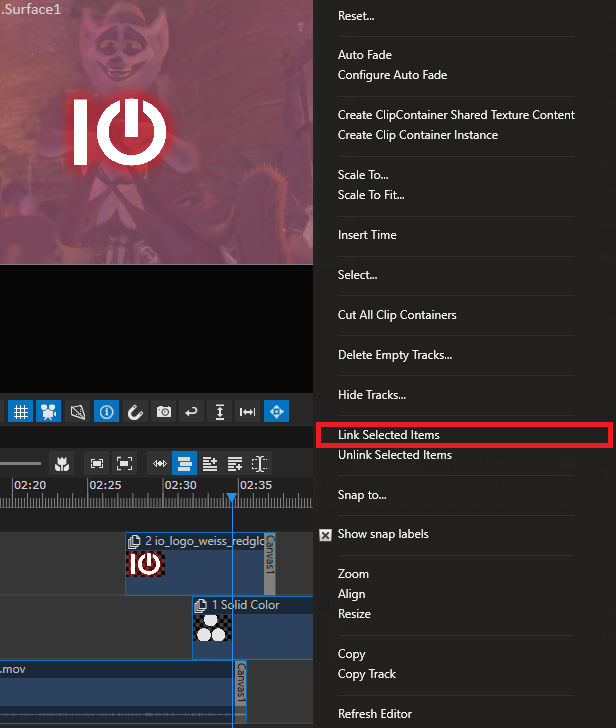The image size is (616, 728).
Task: Click Insert Time in context menu
Action: click(367, 234)
